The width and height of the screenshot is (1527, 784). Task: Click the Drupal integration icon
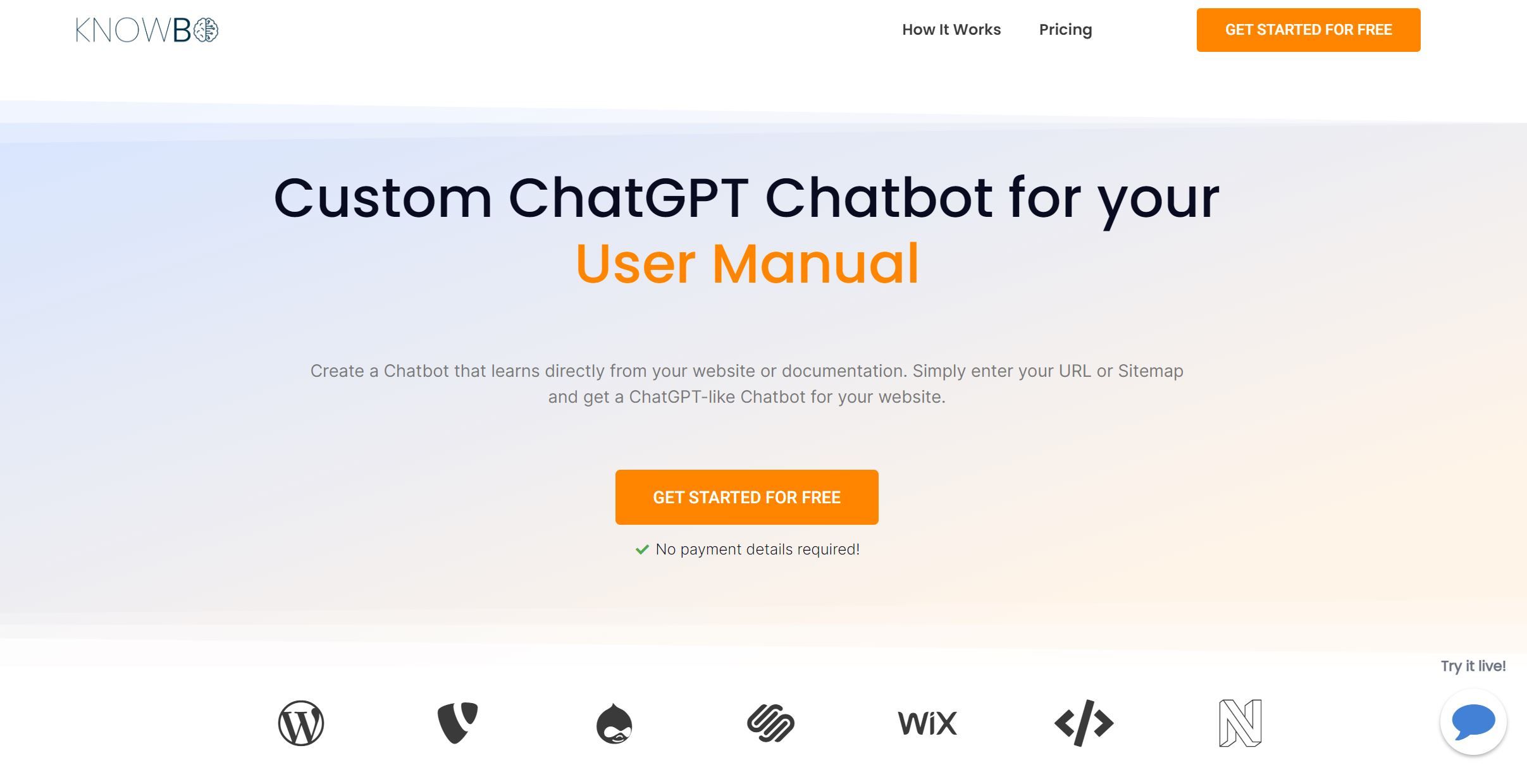[x=613, y=722]
